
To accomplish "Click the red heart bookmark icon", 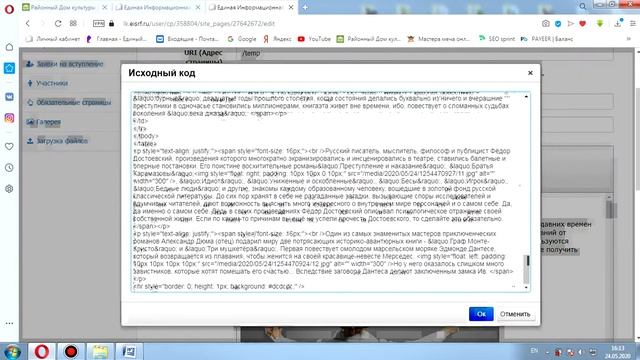I will pos(582,24).
